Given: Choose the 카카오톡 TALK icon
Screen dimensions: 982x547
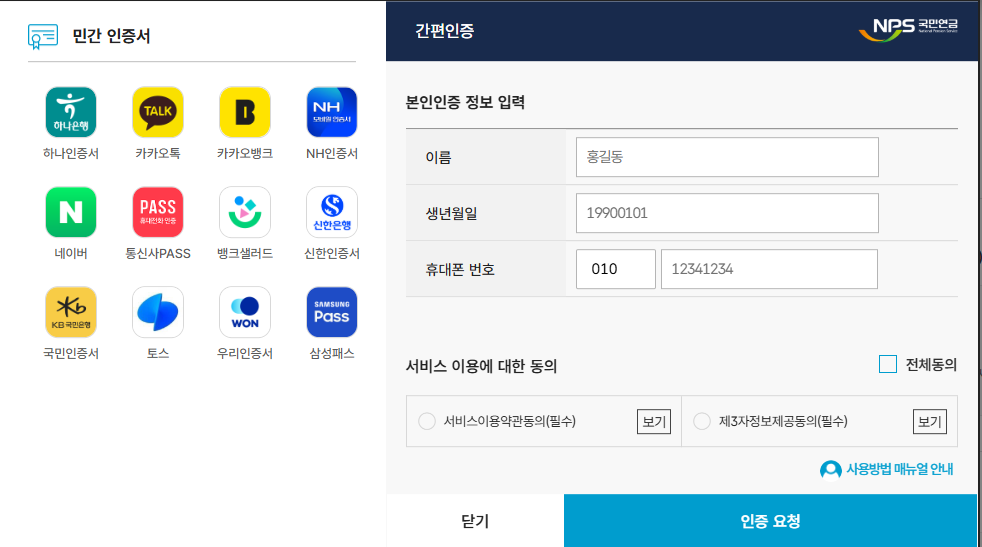Looking at the screenshot, I should point(158,112).
